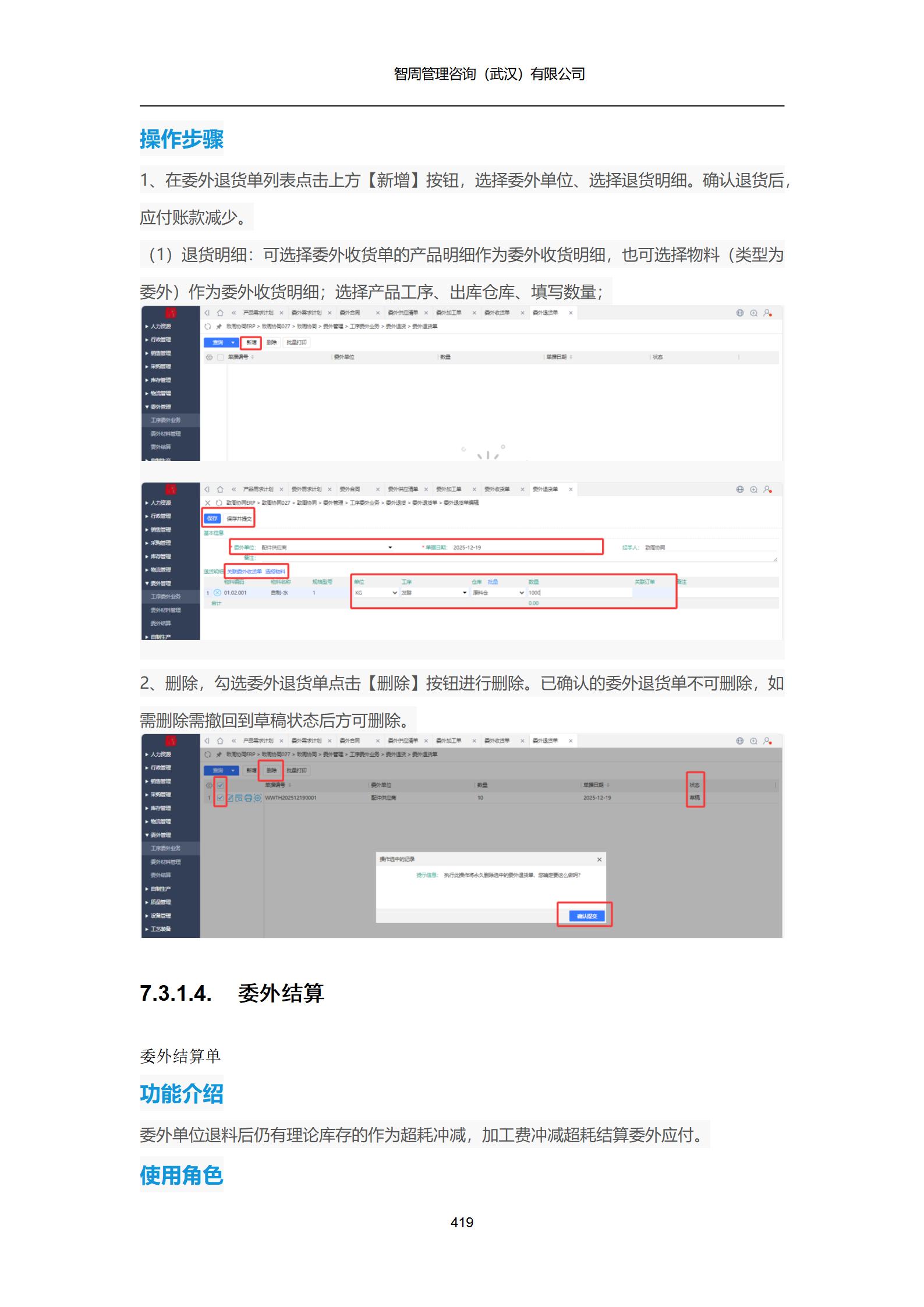Switch to 委外需求计划 tab in the delete-dialog screenshot
Screen dimensions: 924x1307
[x=306, y=741]
